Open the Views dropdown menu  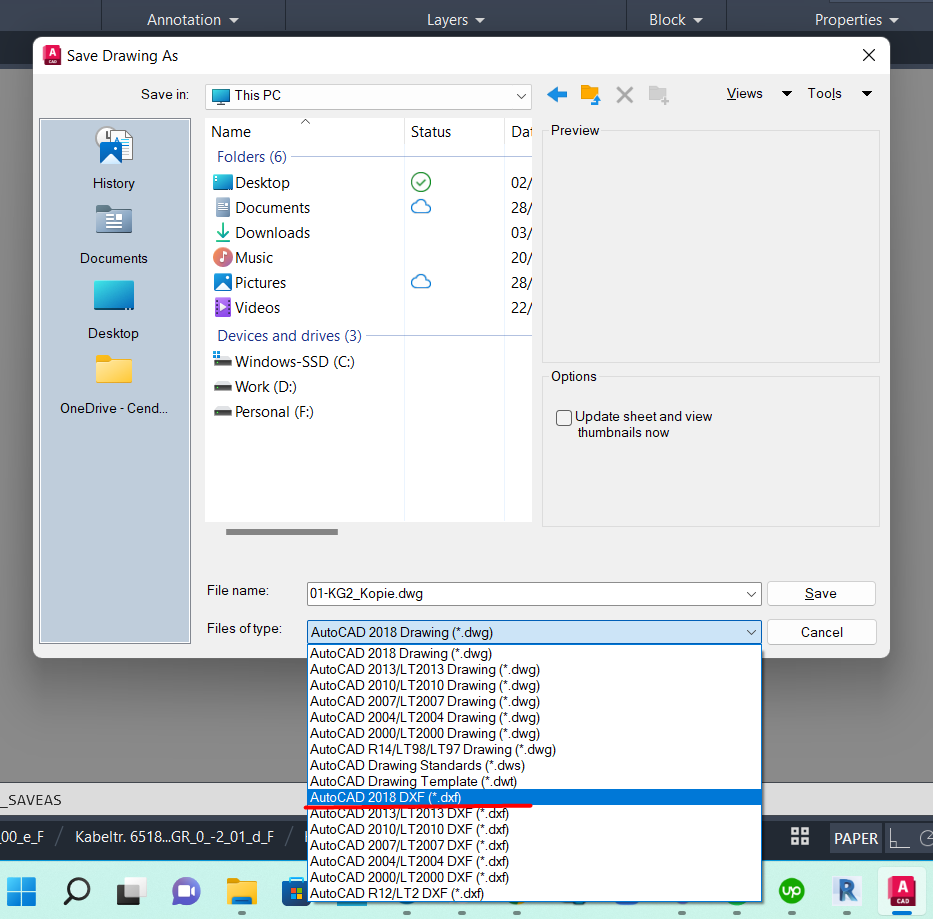point(759,93)
